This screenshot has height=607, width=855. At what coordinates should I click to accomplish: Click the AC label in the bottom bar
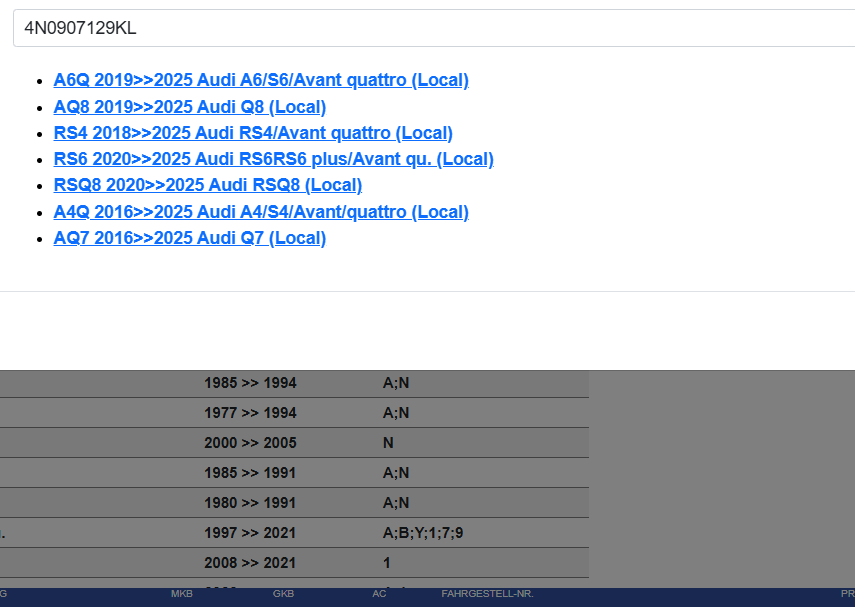379,594
